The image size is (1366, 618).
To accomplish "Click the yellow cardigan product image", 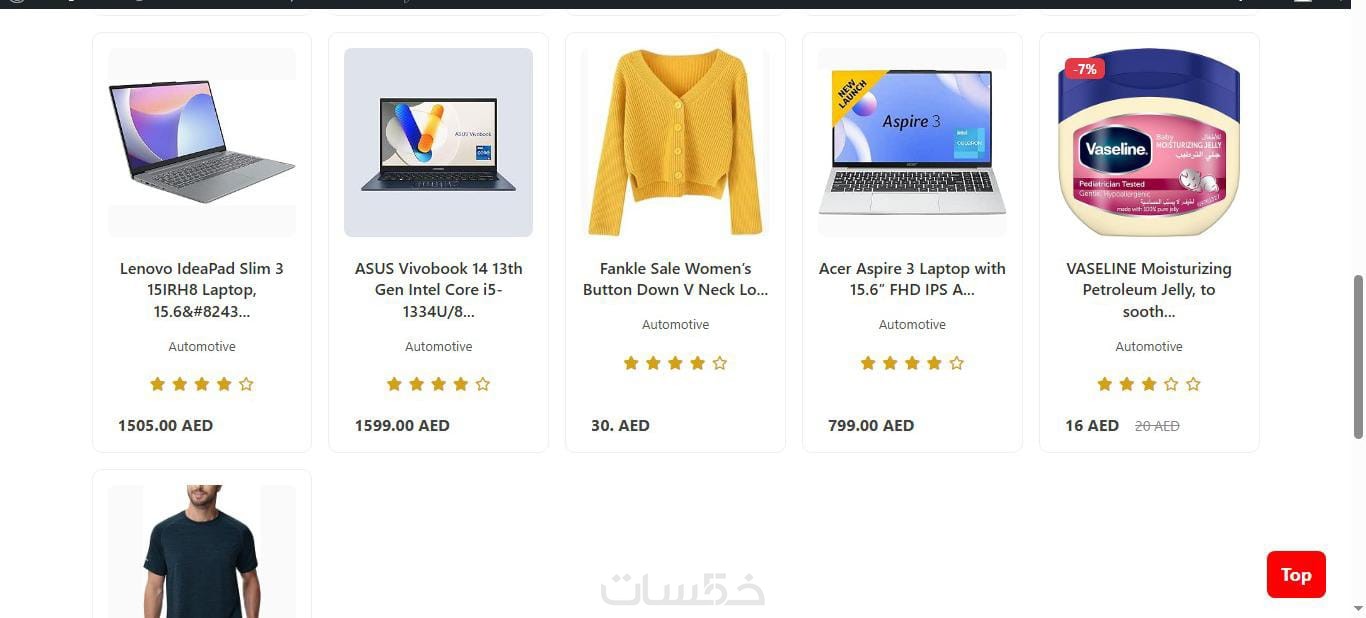I will tap(676, 142).
